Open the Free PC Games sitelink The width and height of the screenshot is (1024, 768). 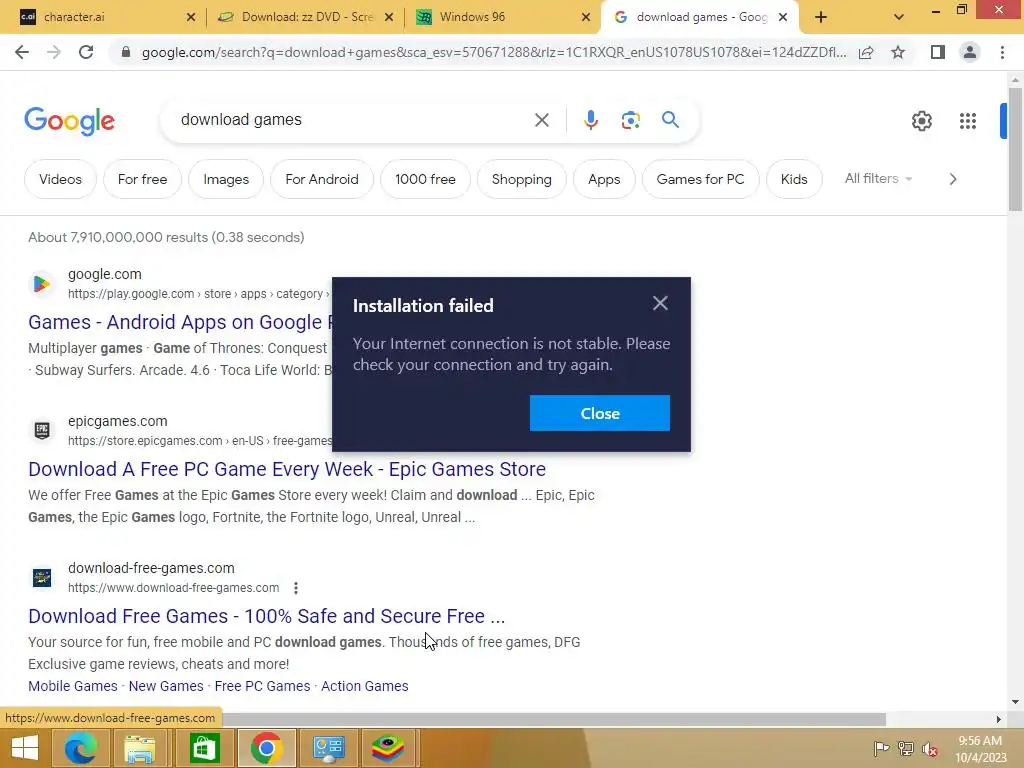click(263, 686)
